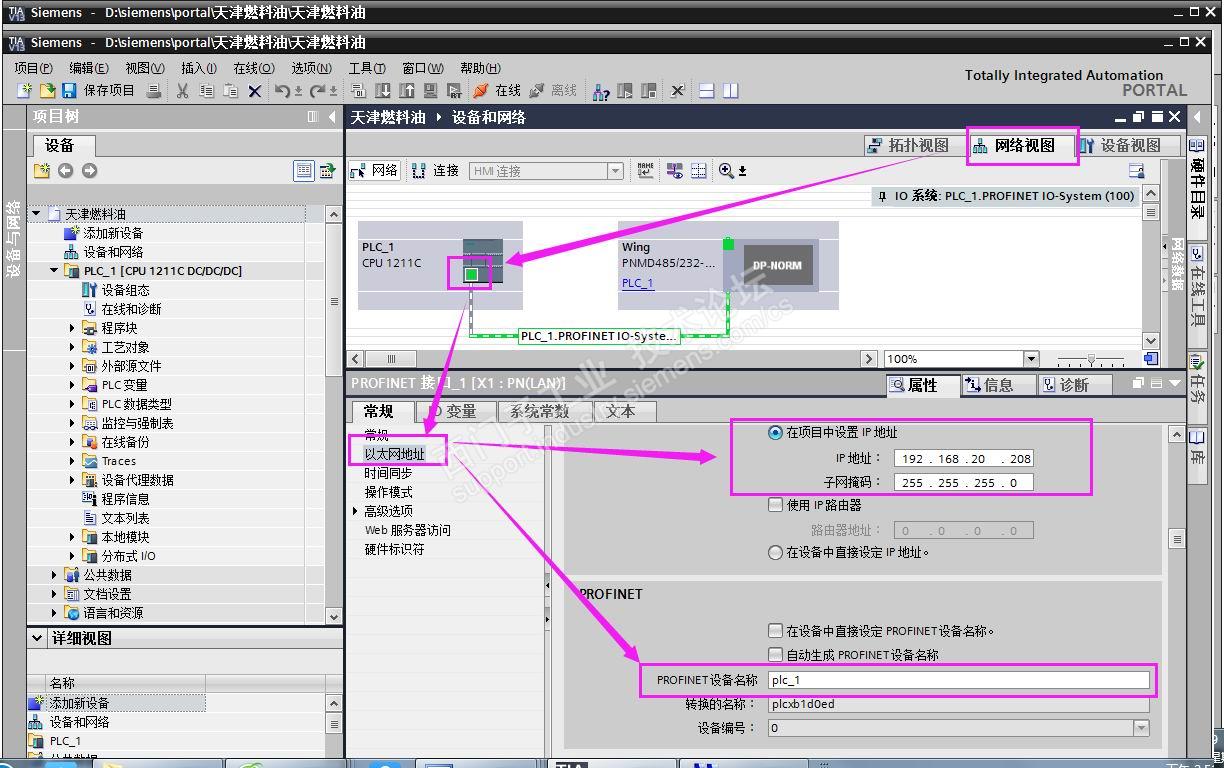Collapse the 项目树 panel with left arrow
The image size is (1224, 768).
332,117
